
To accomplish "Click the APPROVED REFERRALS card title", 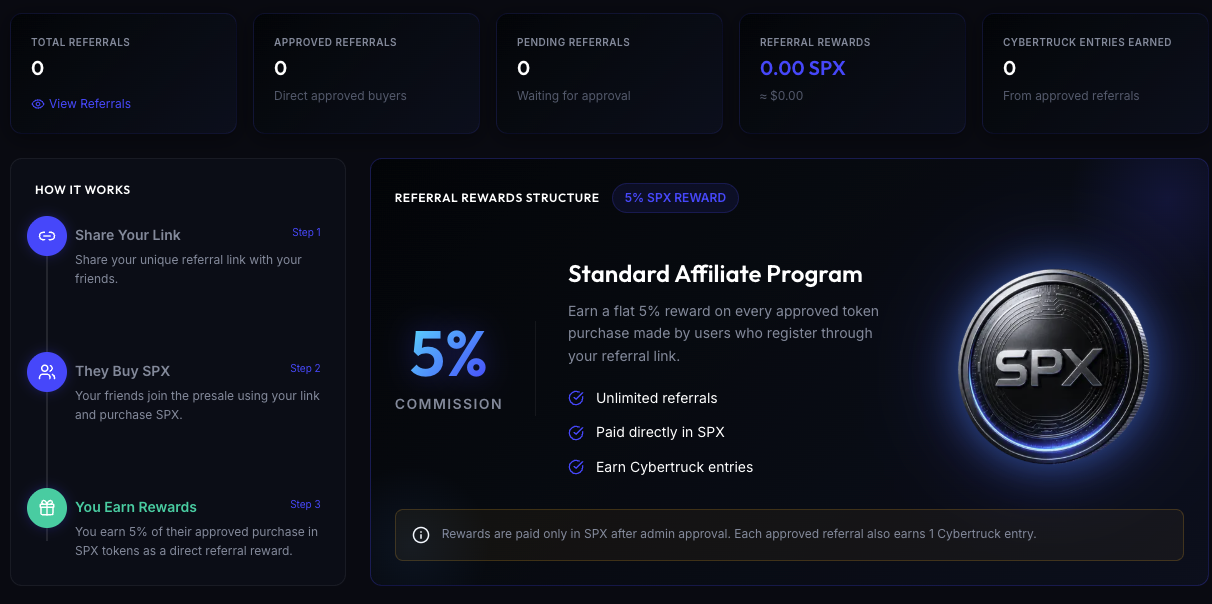I will click(335, 42).
